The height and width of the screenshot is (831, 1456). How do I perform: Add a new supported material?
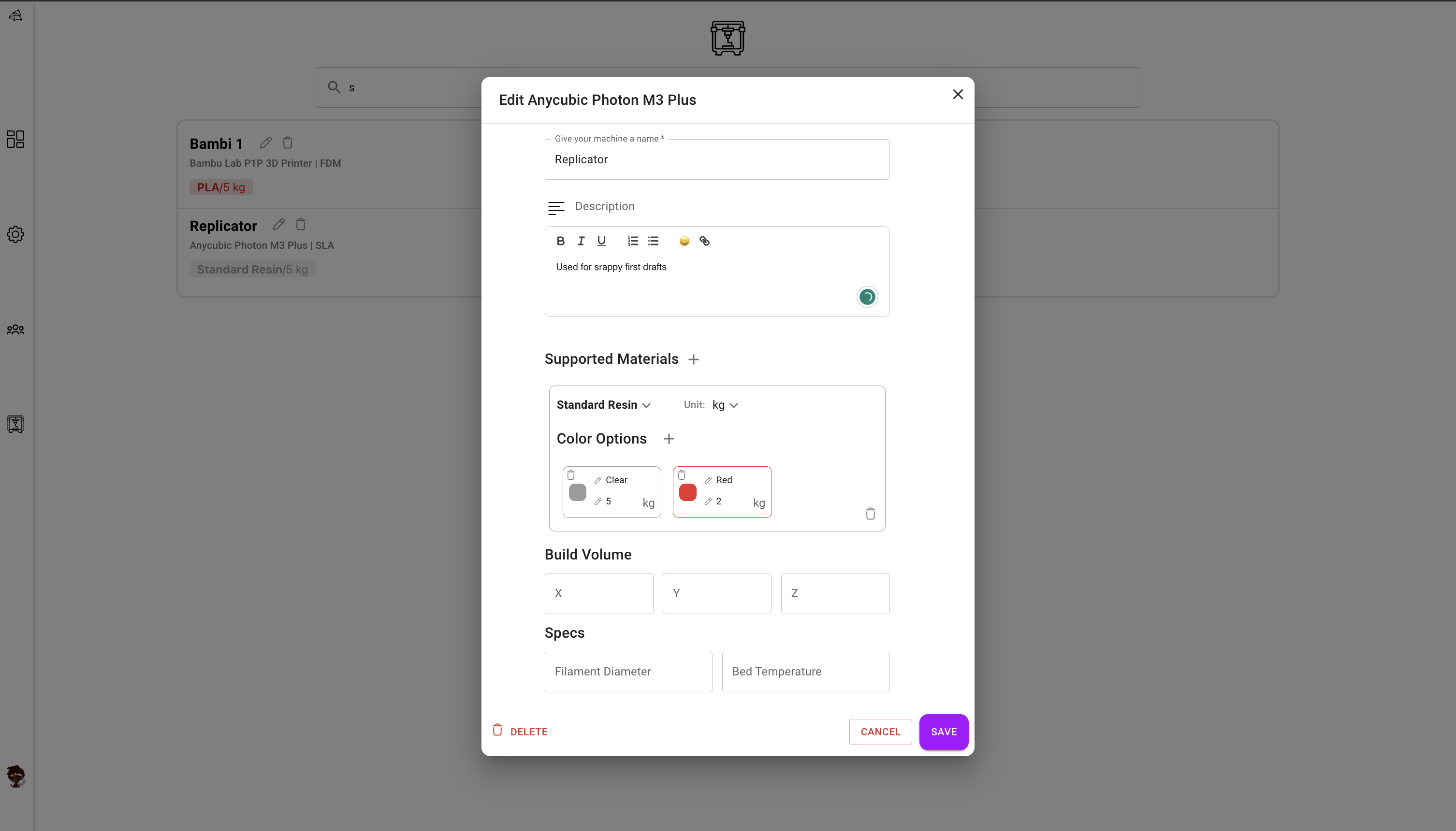[693, 359]
